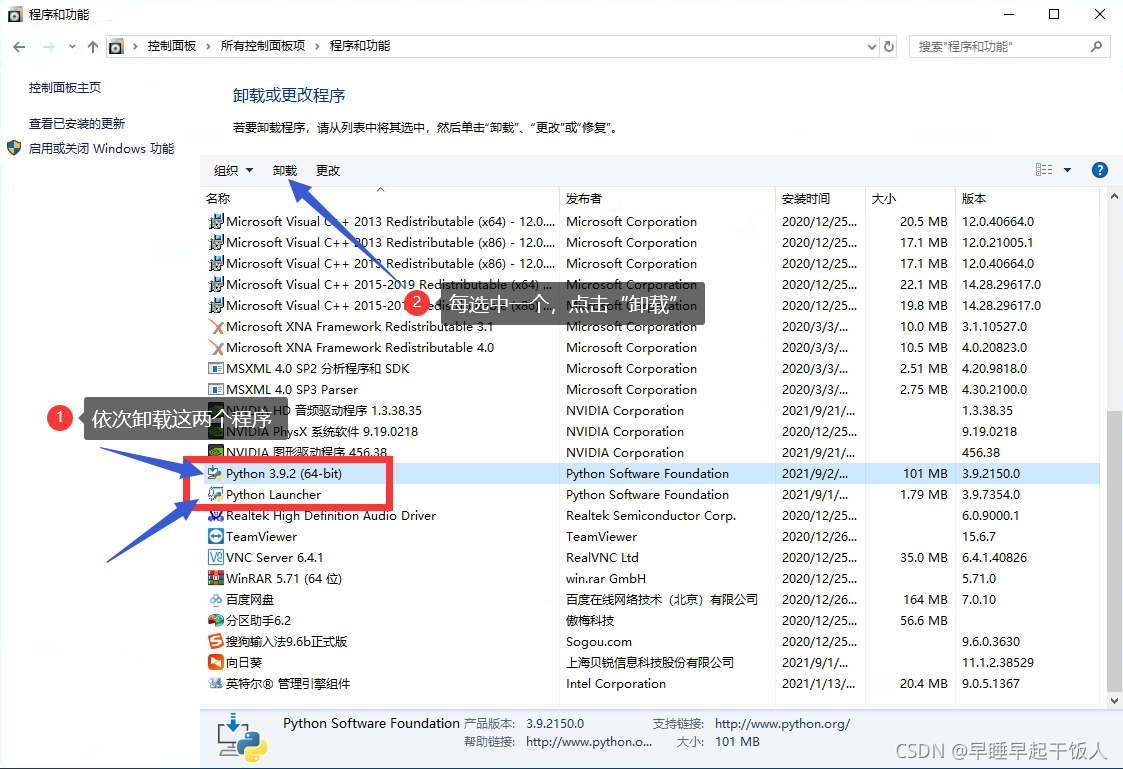The image size is (1123, 769).
Task: Sort by 版本 column header
Action: [973, 198]
